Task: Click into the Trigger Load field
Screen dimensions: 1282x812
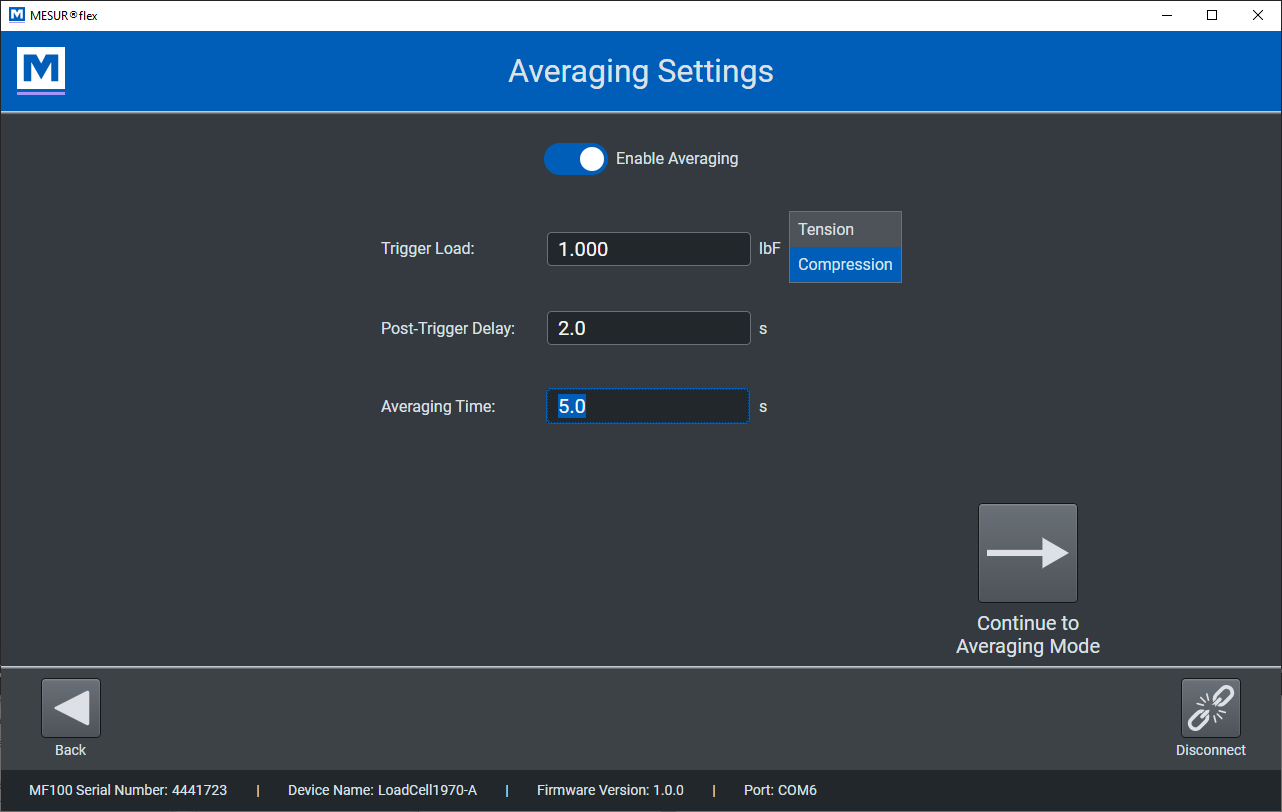Action: click(x=648, y=249)
